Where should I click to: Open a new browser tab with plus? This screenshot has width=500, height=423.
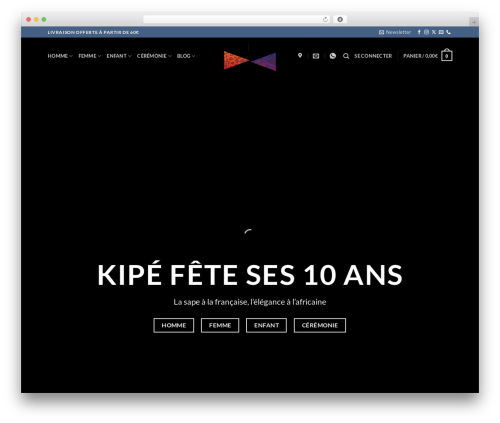[x=474, y=22]
